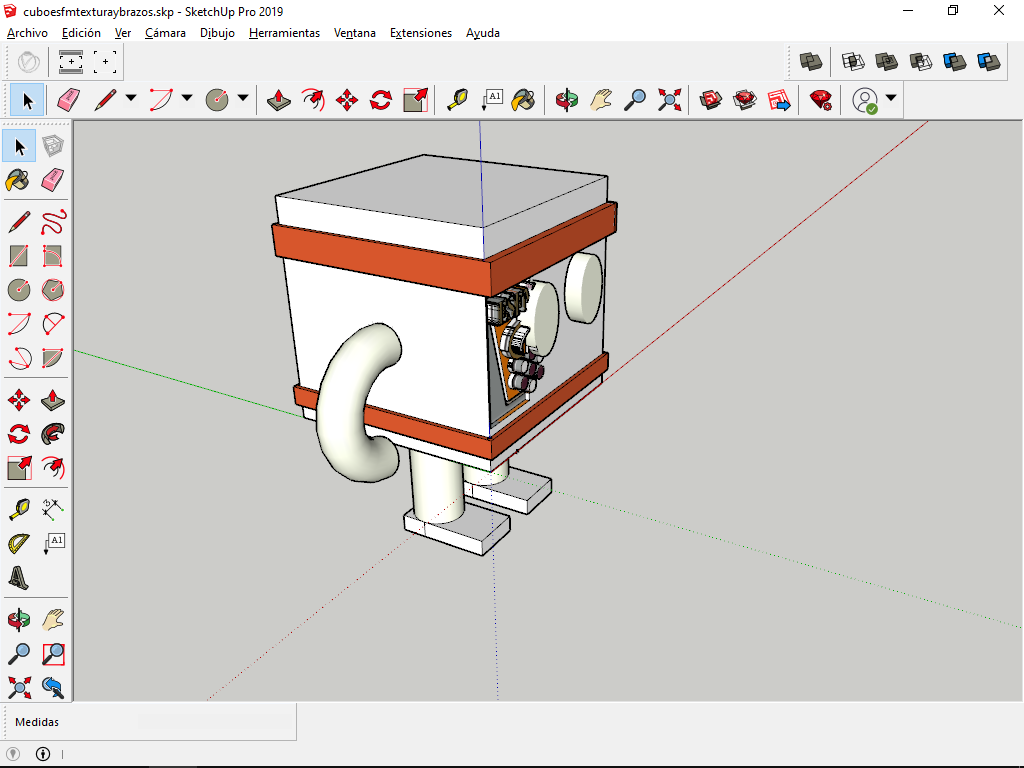Image resolution: width=1024 pixels, height=768 pixels.
Task: Open the Cámara menu
Action: (x=165, y=33)
